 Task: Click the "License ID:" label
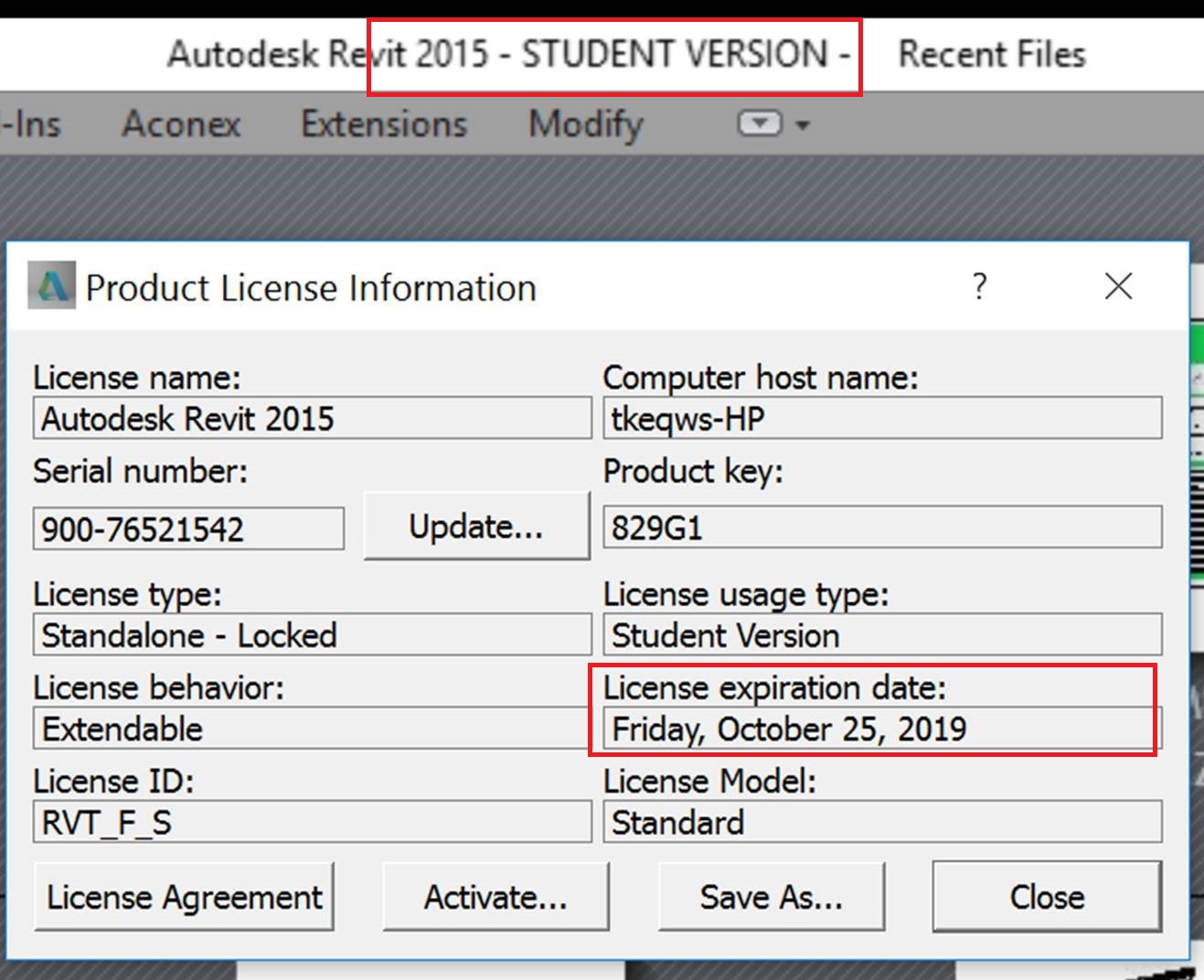point(113,781)
